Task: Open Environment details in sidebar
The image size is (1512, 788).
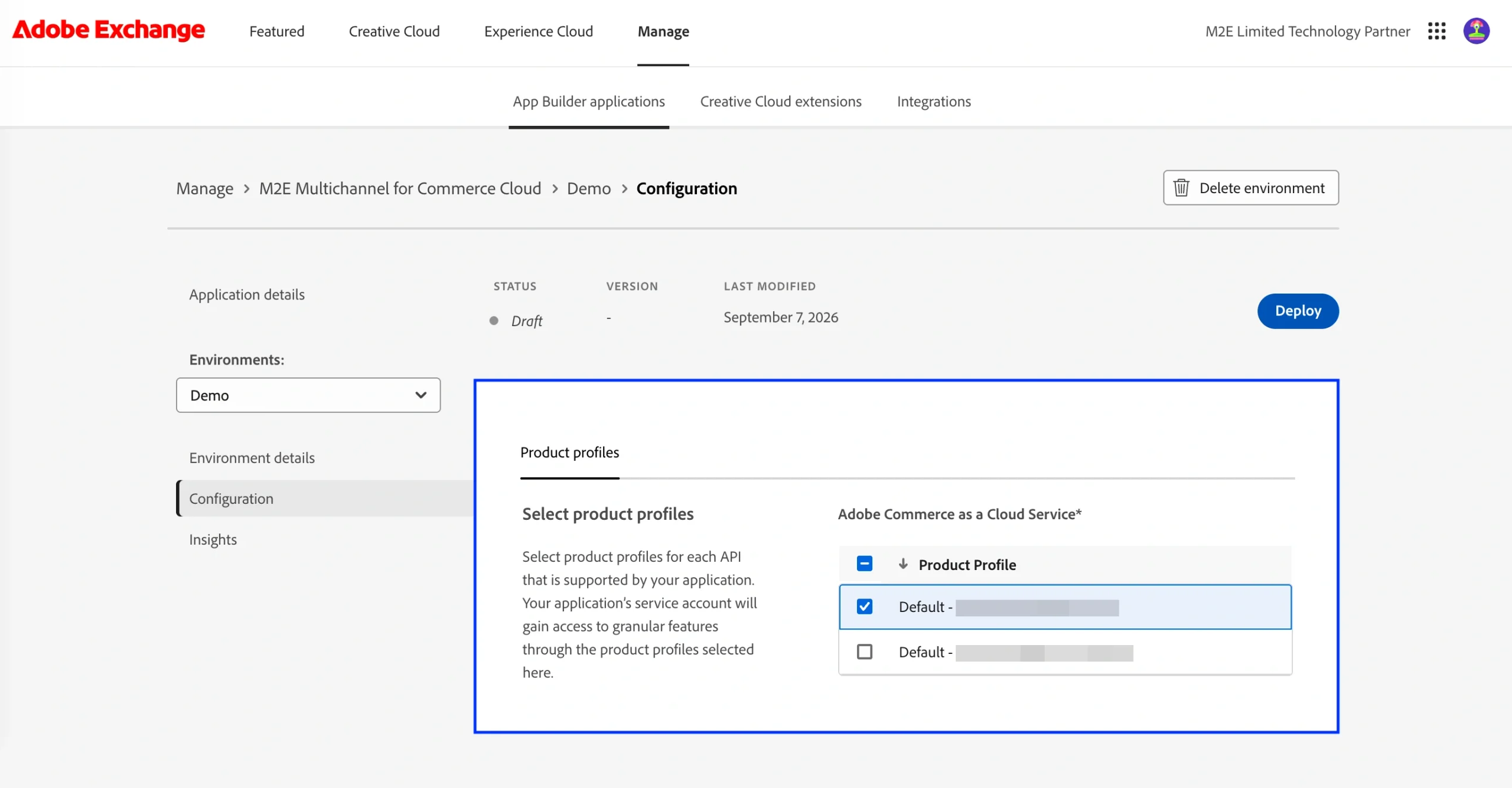Action: coord(252,458)
